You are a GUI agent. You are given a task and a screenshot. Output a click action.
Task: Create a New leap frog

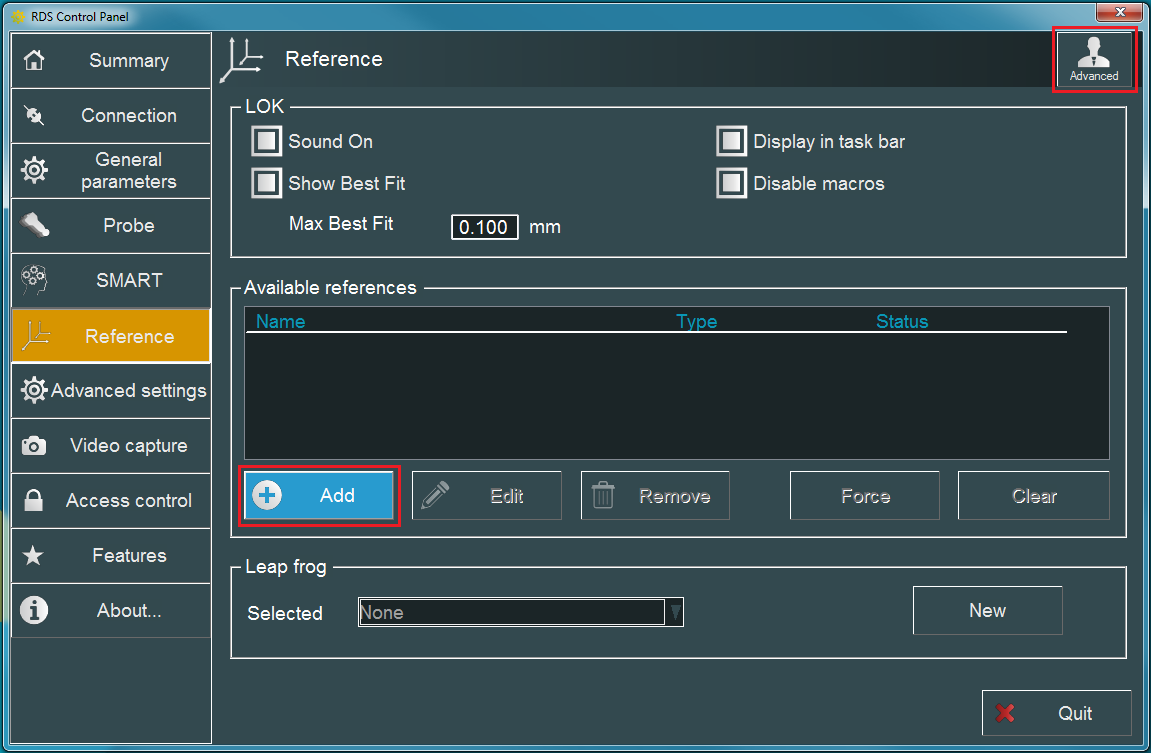pyautogui.click(x=987, y=610)
